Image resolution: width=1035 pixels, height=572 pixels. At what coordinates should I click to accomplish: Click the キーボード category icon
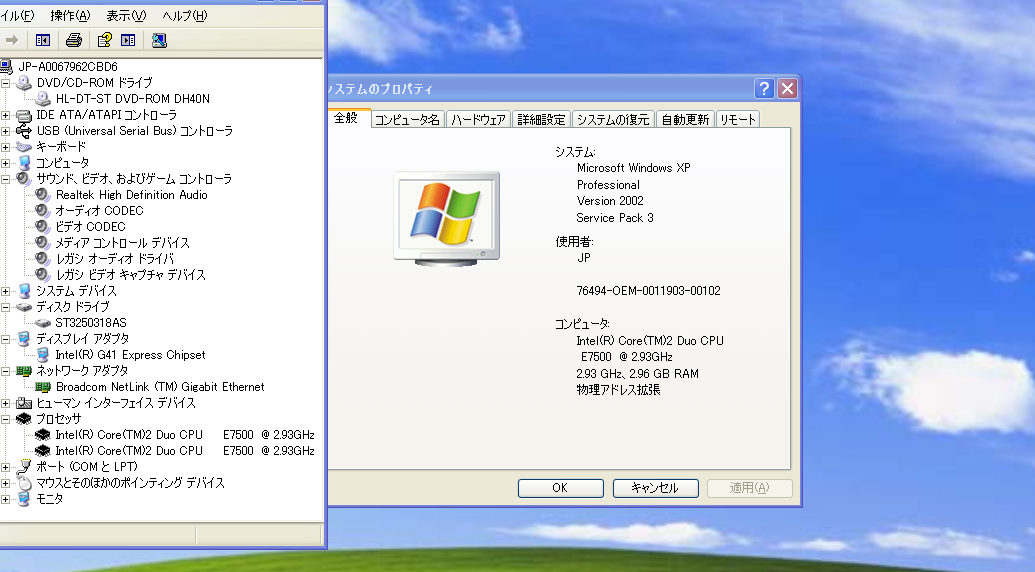point(24,146)
